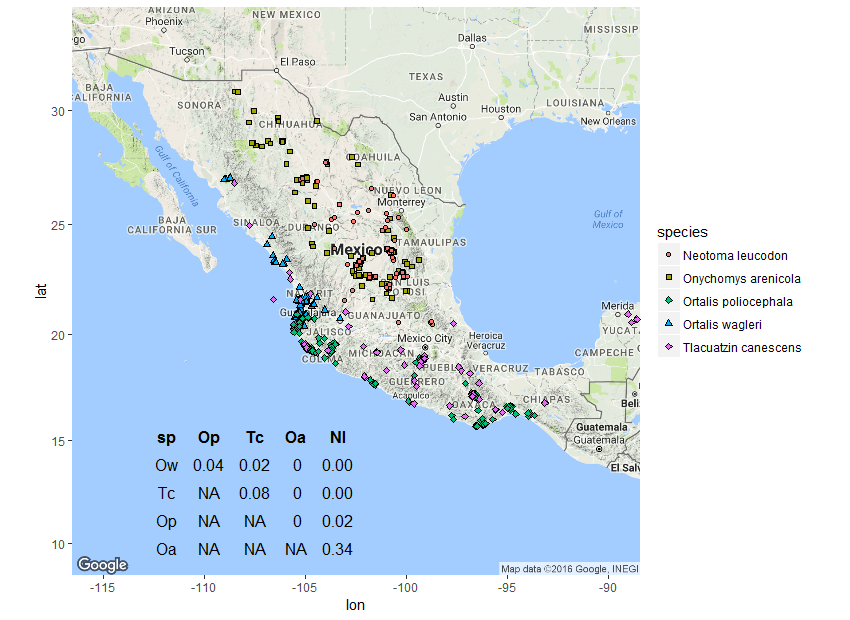
Task: Click the 'Mexico City' label on the map
Action: point(424,338)
